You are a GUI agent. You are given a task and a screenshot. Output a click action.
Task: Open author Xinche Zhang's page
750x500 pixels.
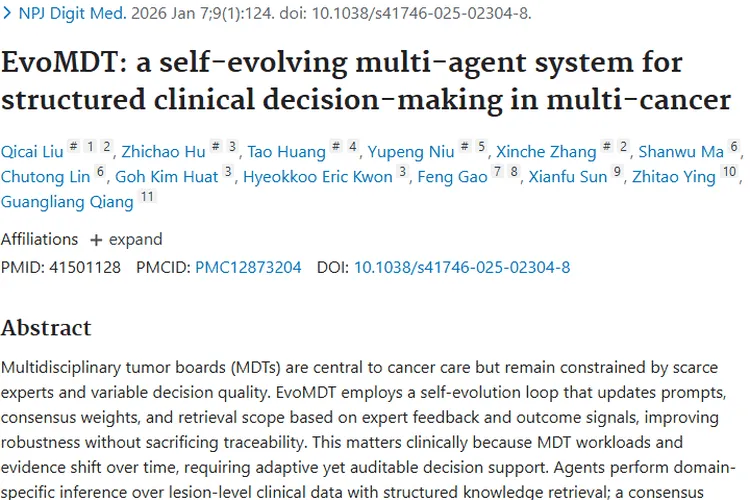click(546, 152)
